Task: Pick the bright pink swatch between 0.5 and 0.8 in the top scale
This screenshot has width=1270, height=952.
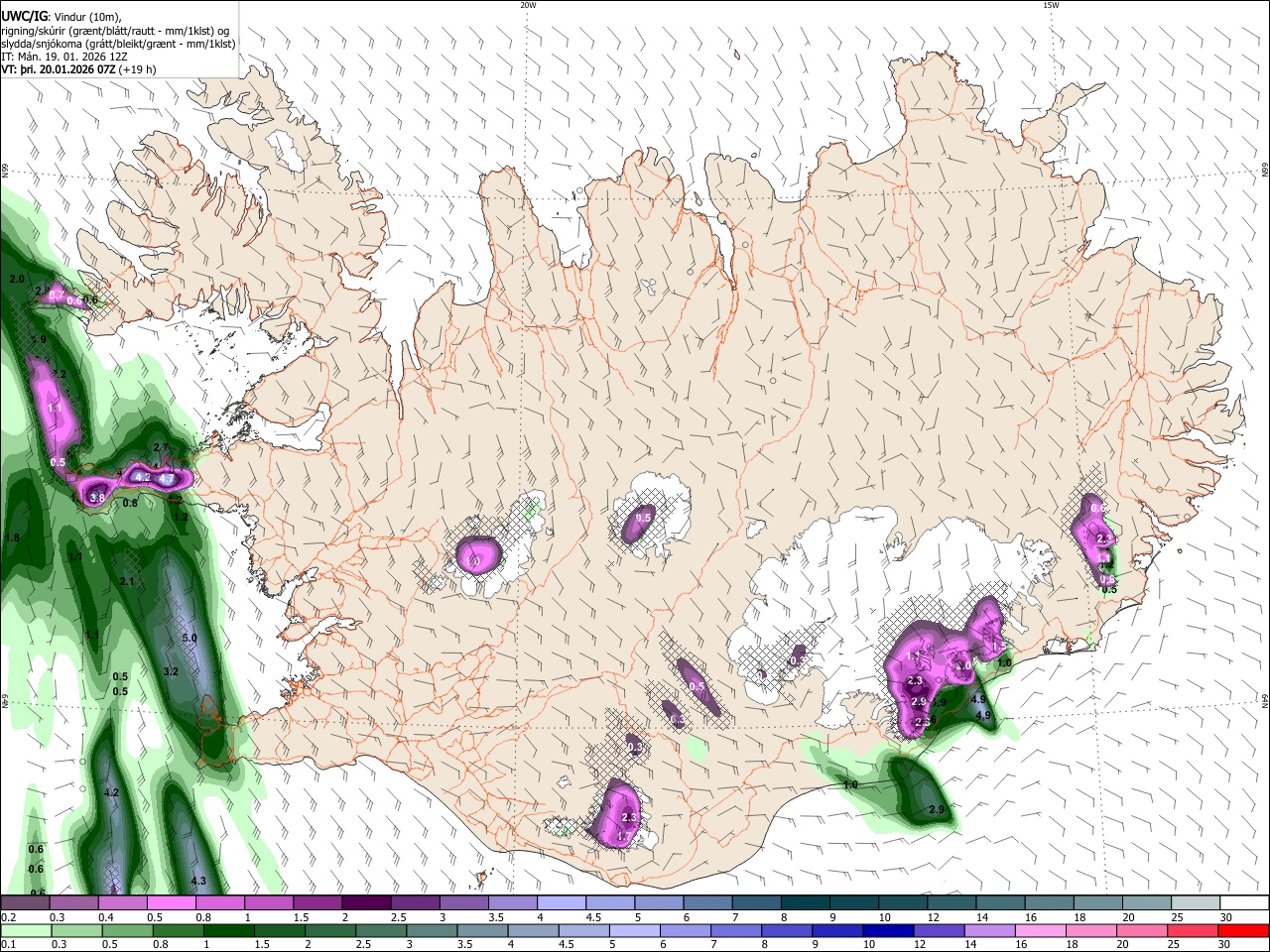Action: click(172, 903)
